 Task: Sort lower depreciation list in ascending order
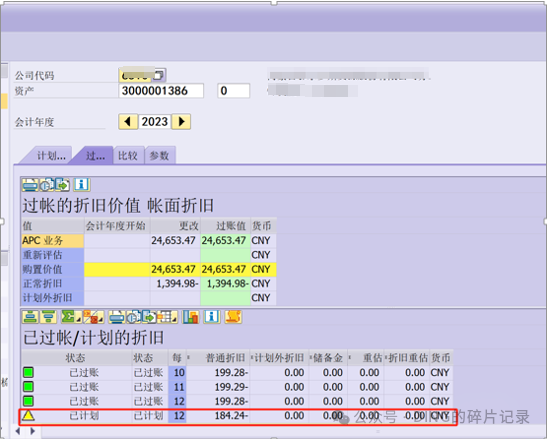tap(30, 317)
